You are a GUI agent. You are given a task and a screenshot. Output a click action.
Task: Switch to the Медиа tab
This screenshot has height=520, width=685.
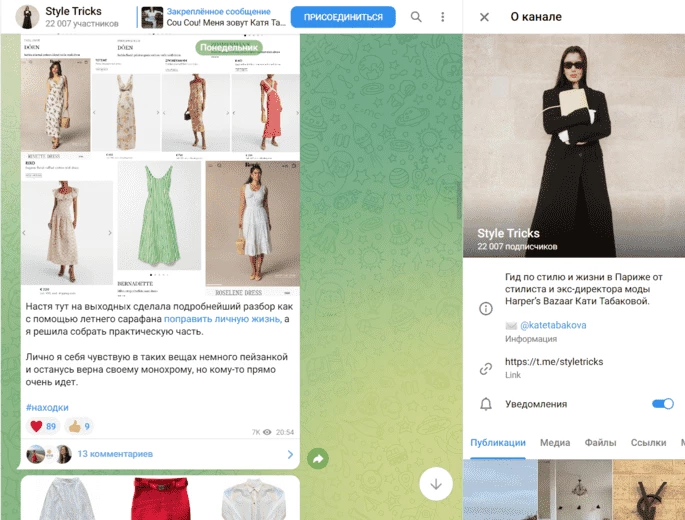click(x=555, y=443)
